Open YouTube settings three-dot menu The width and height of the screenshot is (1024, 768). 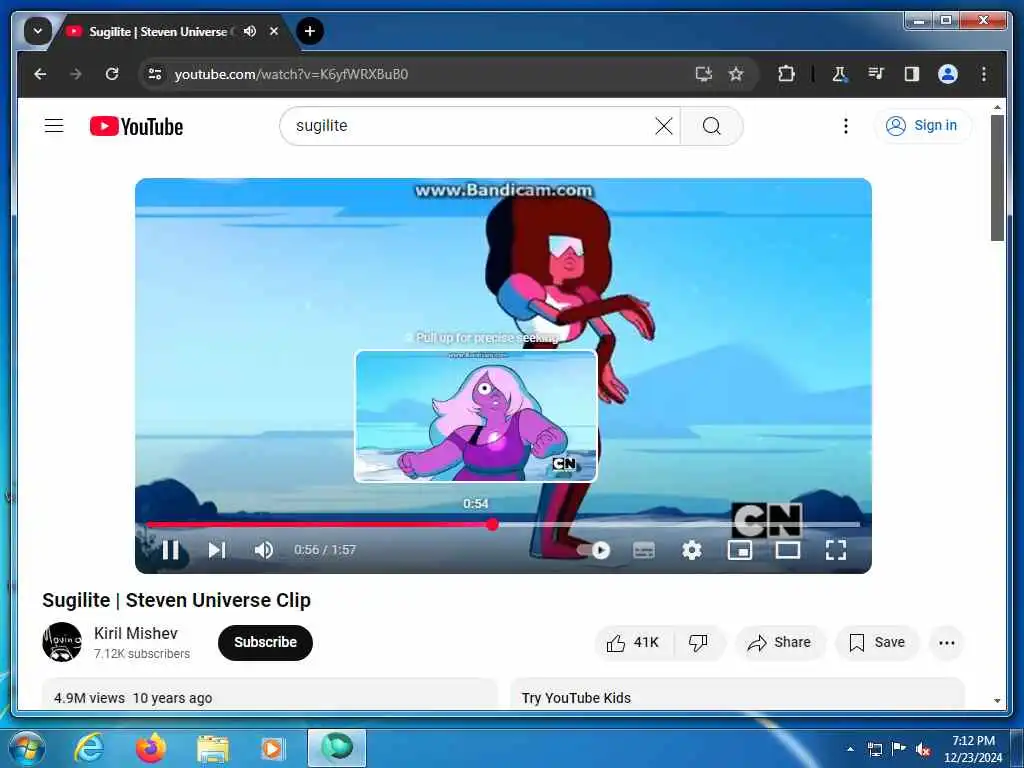[x=846, y=126]
